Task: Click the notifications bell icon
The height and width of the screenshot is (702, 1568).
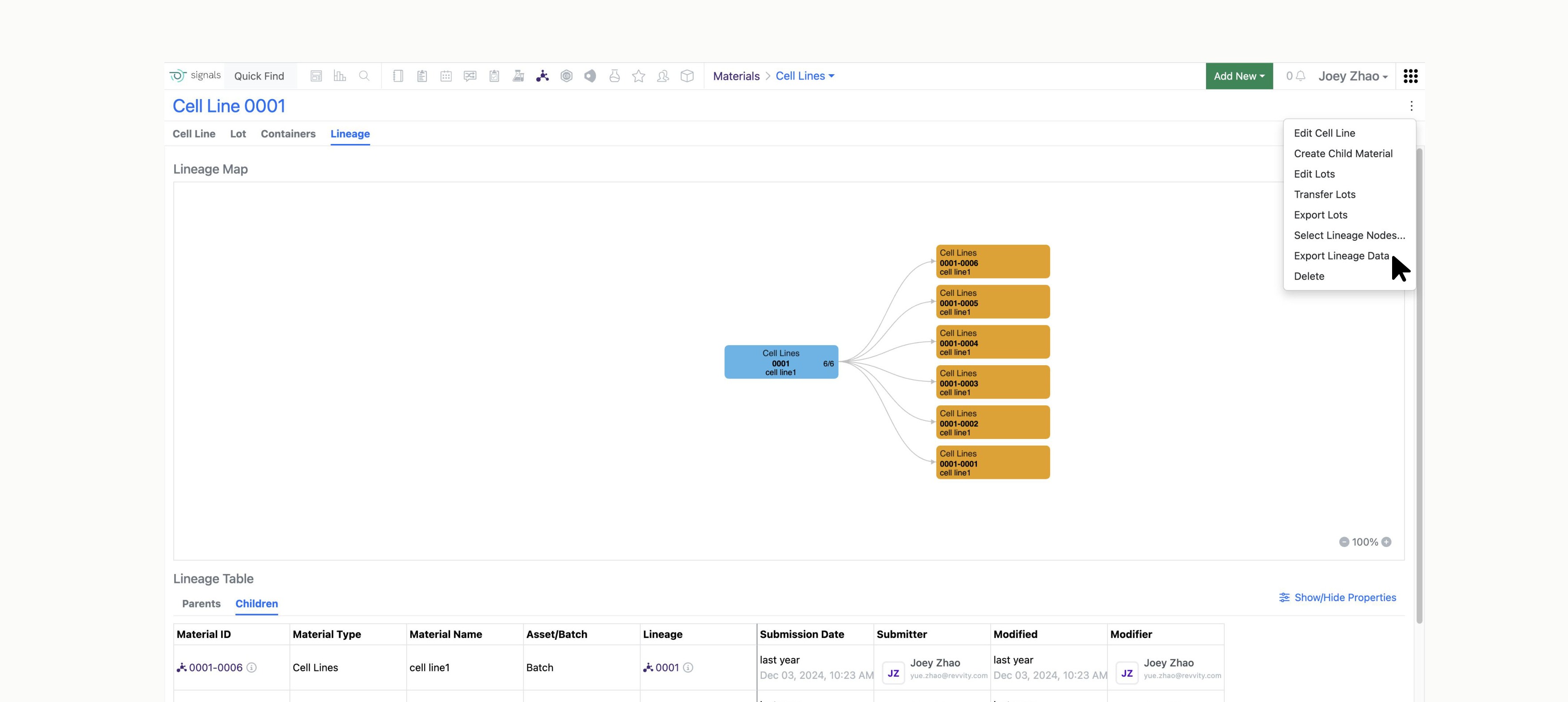Action: pos(1301,76)
